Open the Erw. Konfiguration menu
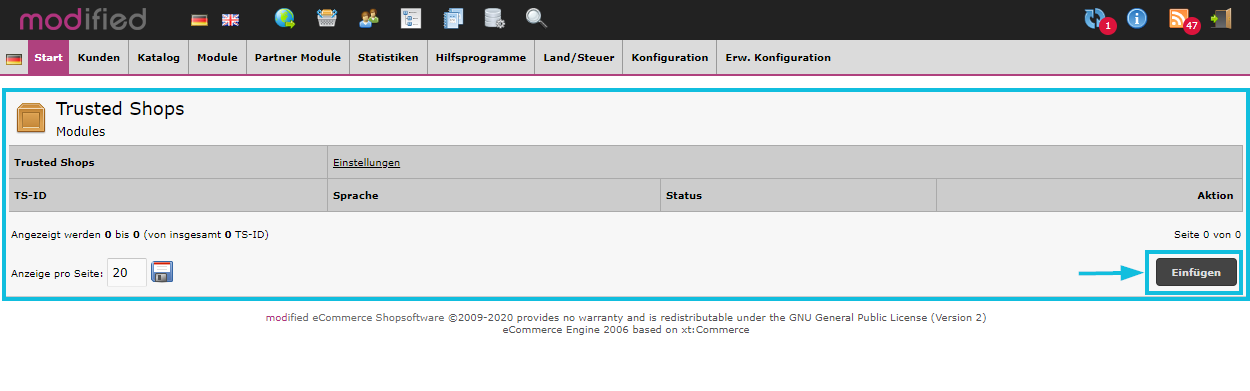The height and width of the screenshot is (391, 1250). 778,58
